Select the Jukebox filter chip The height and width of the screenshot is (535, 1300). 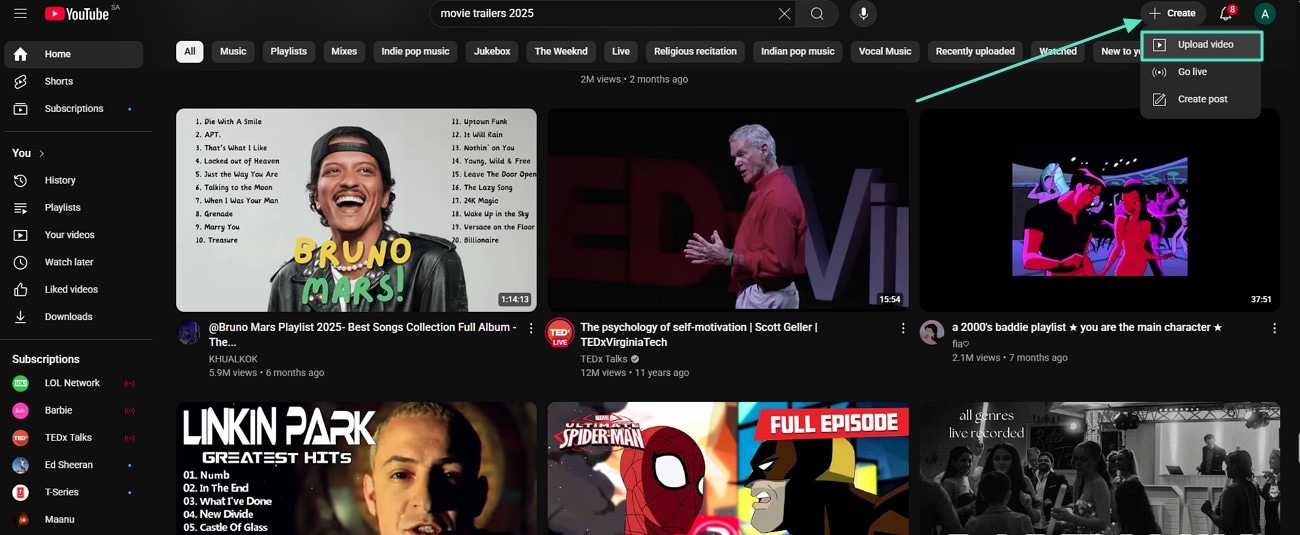(x=492, y=51)
